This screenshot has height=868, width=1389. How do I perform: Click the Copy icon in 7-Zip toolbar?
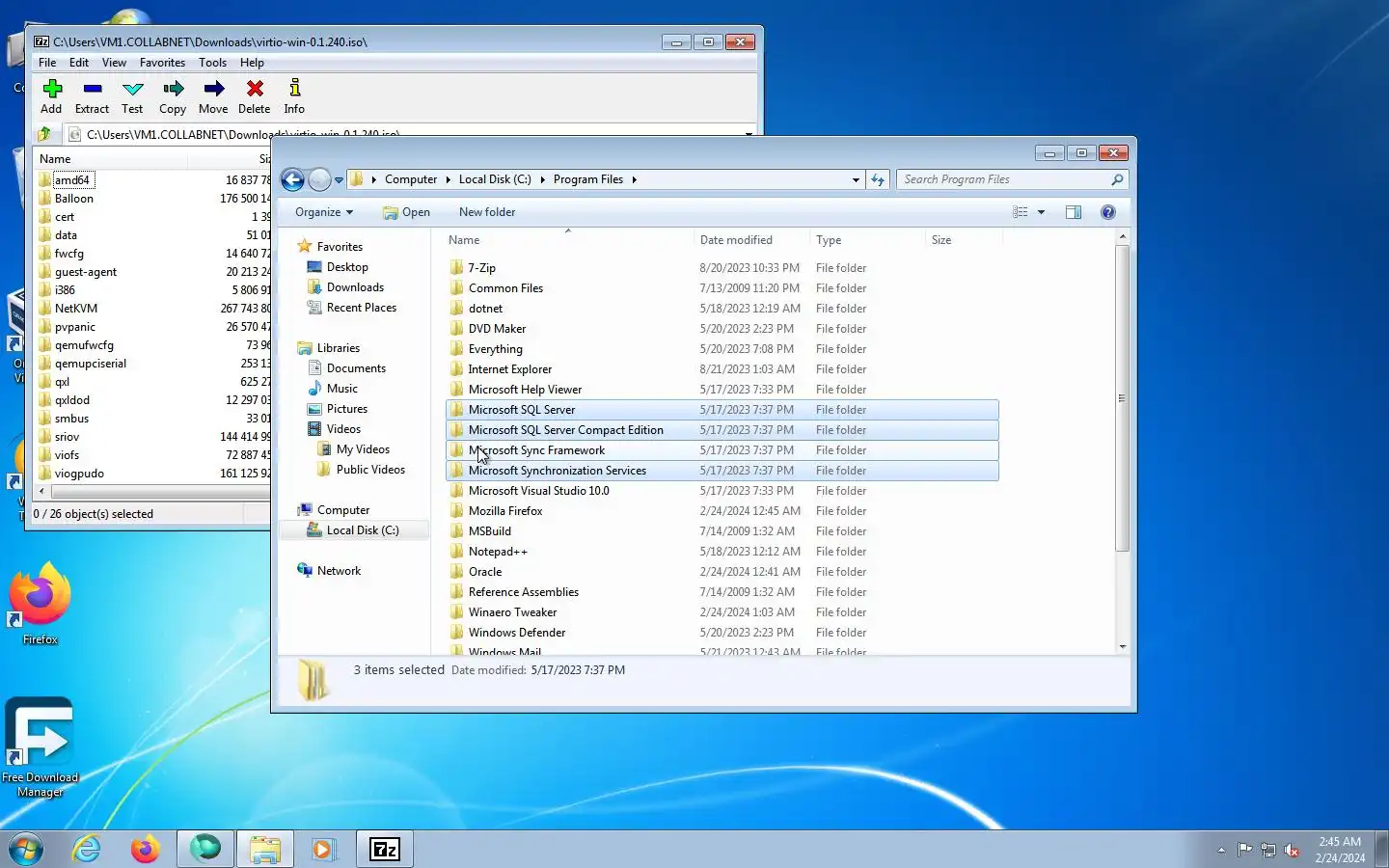(174, 89)
